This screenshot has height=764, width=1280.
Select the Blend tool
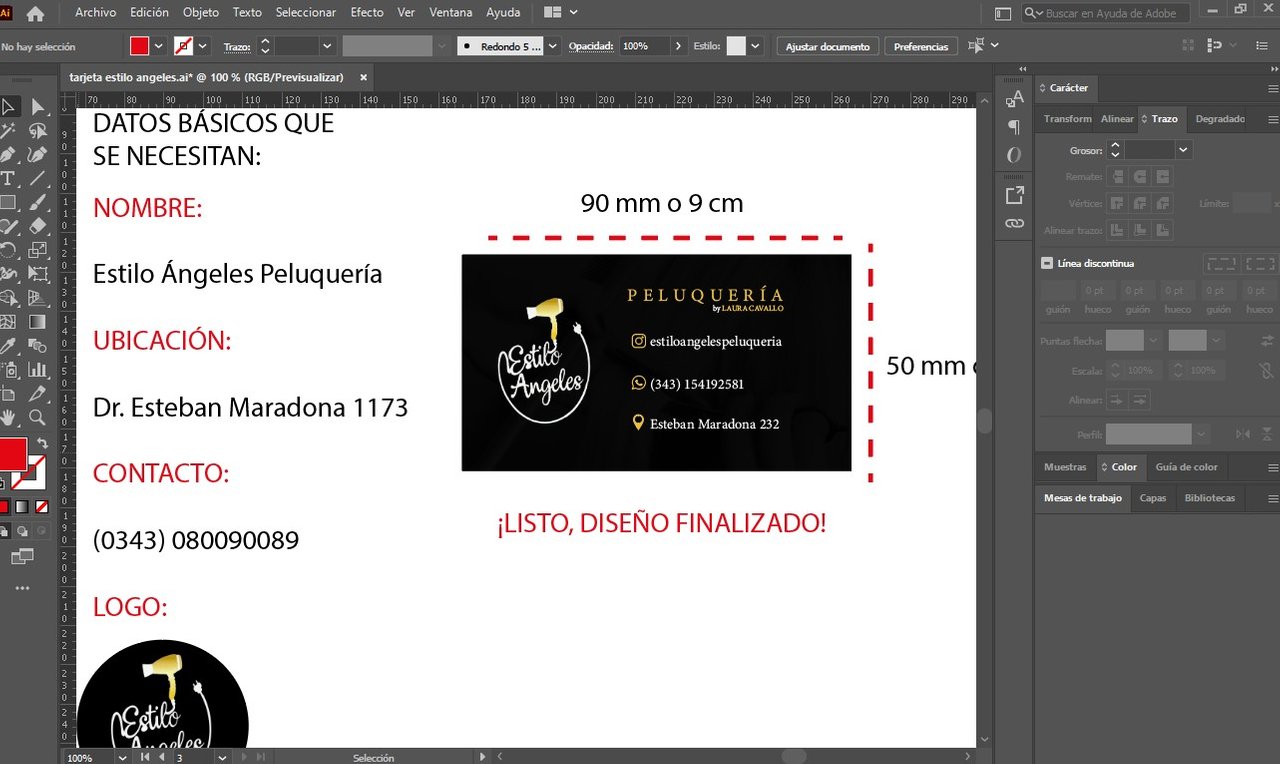pos(37,346)
